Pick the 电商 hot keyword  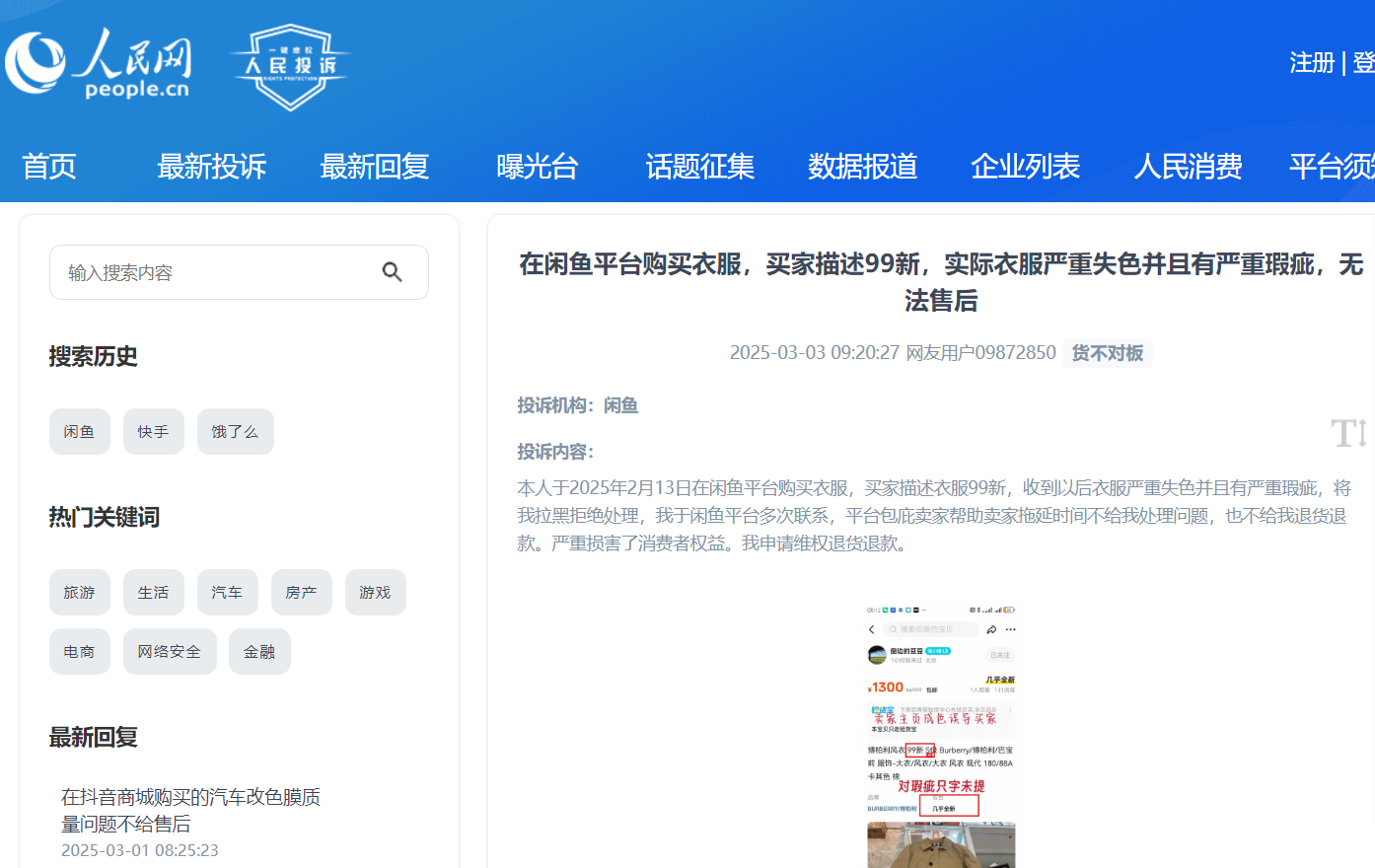80,652
